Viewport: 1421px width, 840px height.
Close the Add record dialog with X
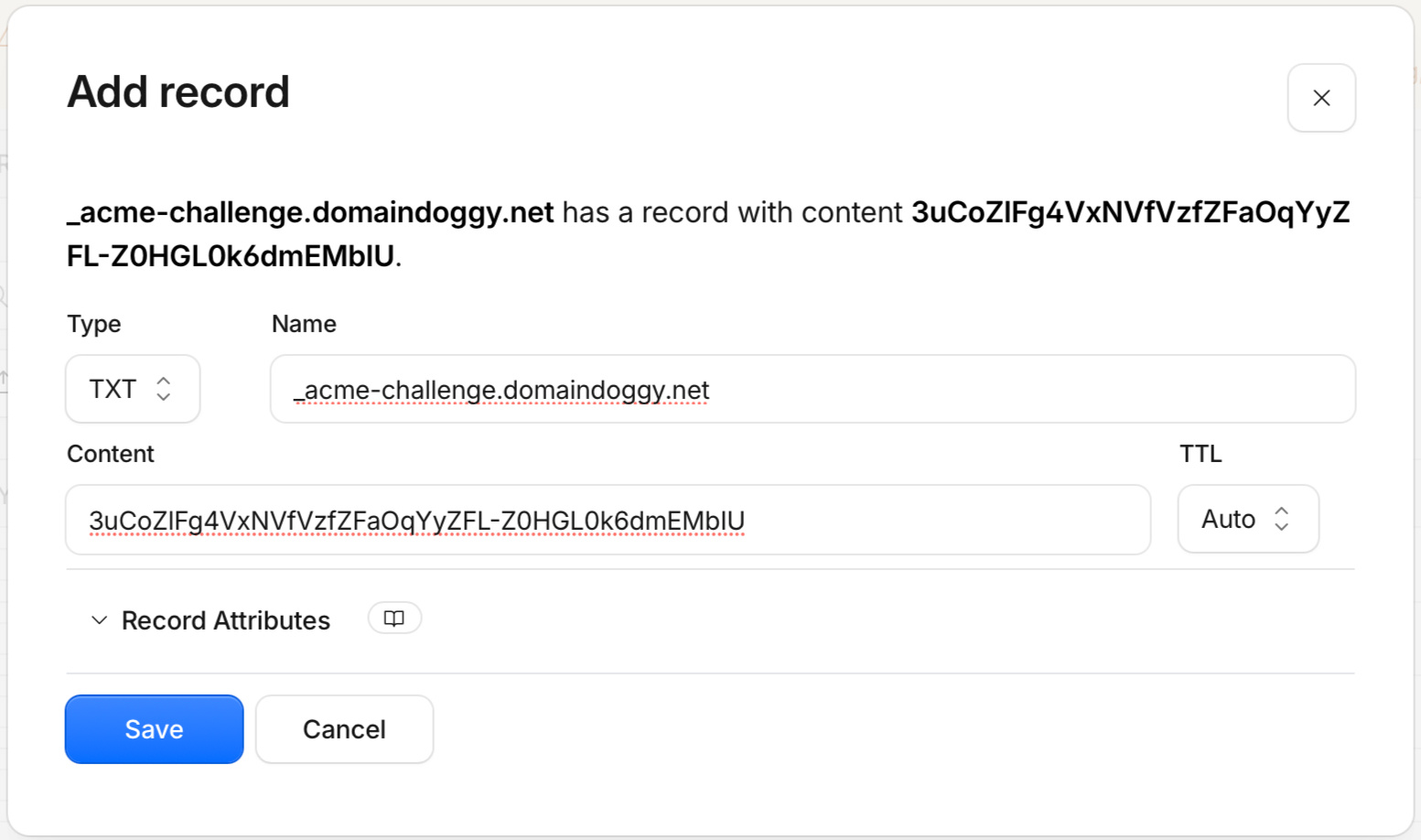tap(1321, 98)
